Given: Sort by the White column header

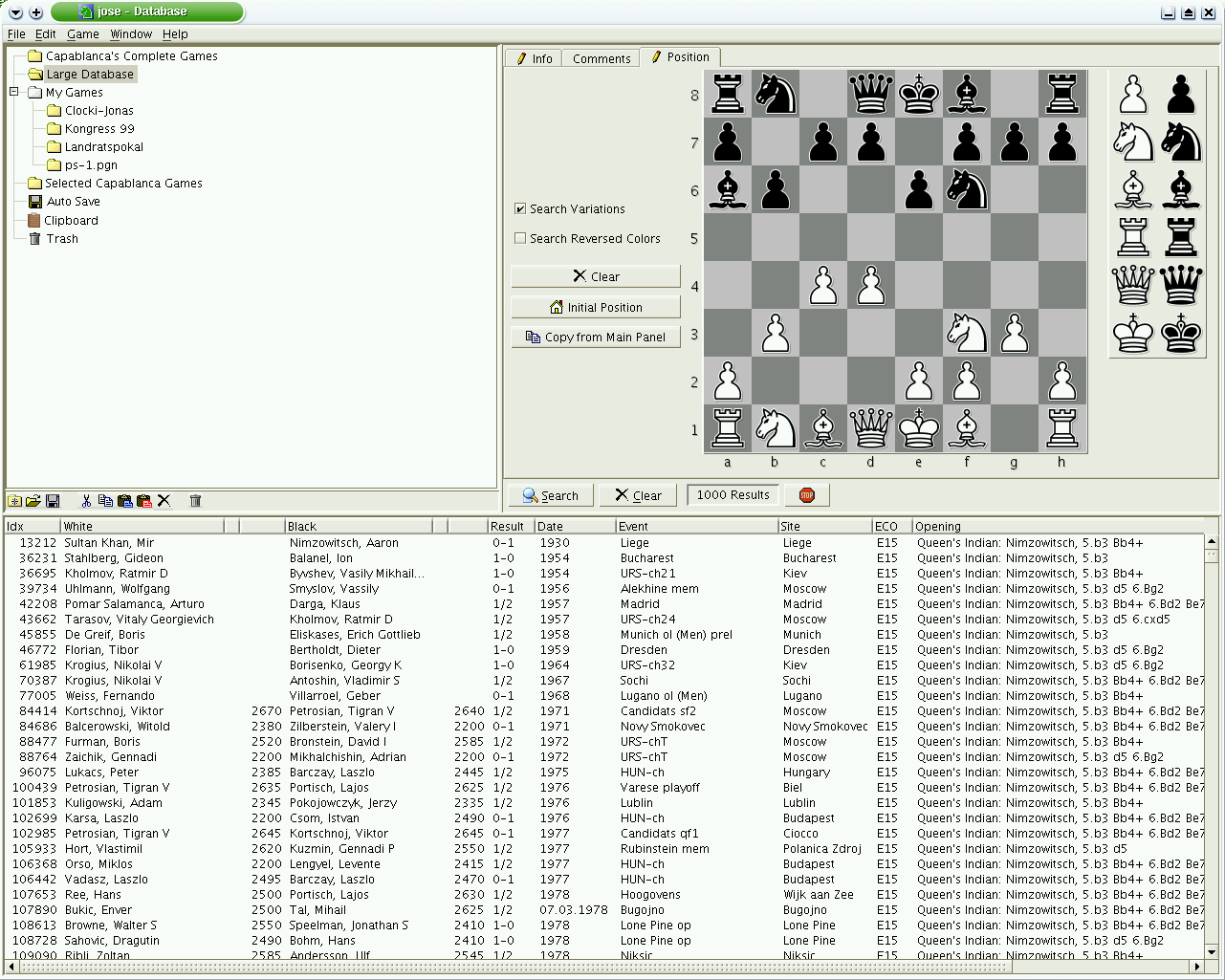Looking at the screenshot, I should coord(143,526).
